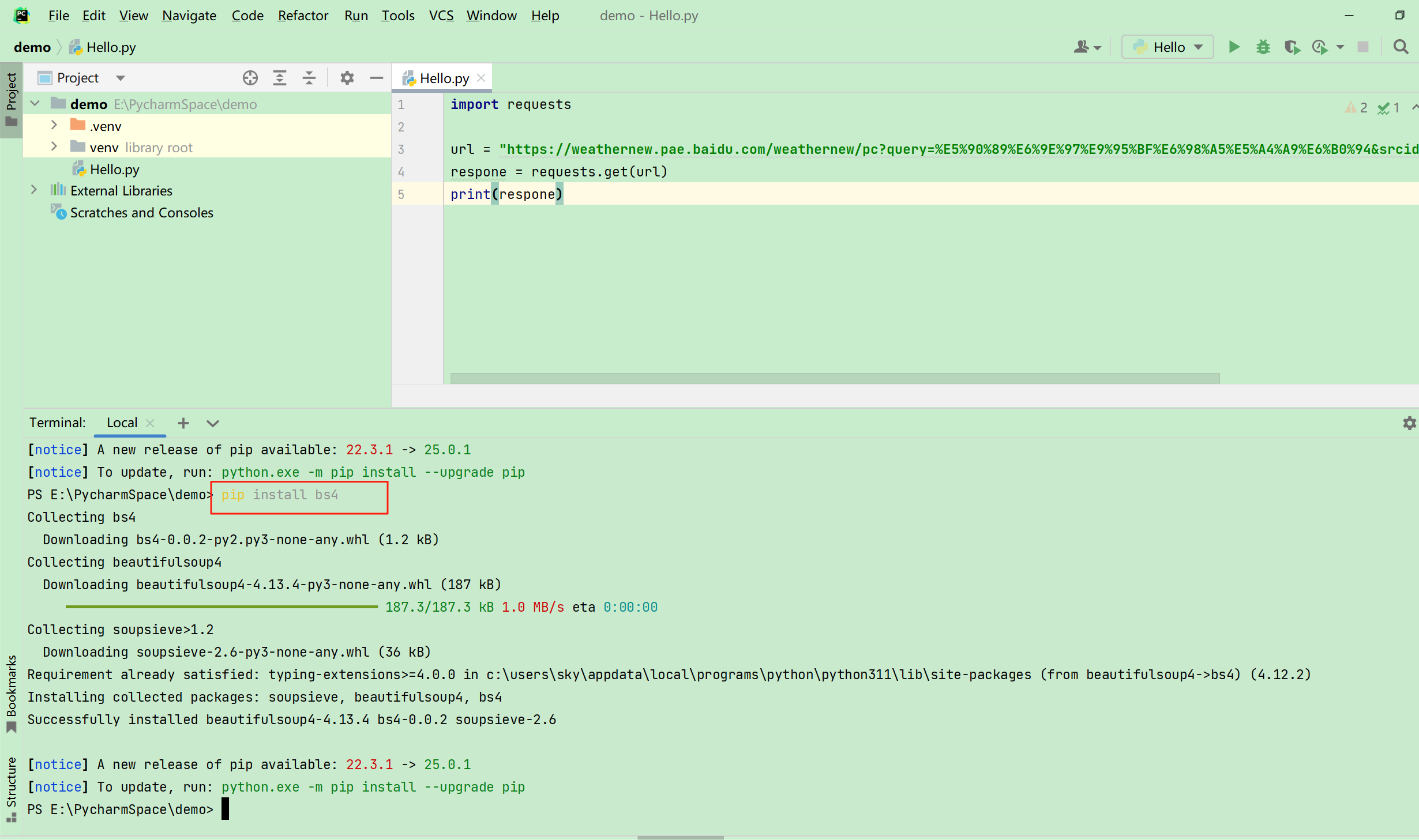Expand all project tree nodes icon
The height and width of the screenshot is (840, 1419).
click(x=280, y=78)
